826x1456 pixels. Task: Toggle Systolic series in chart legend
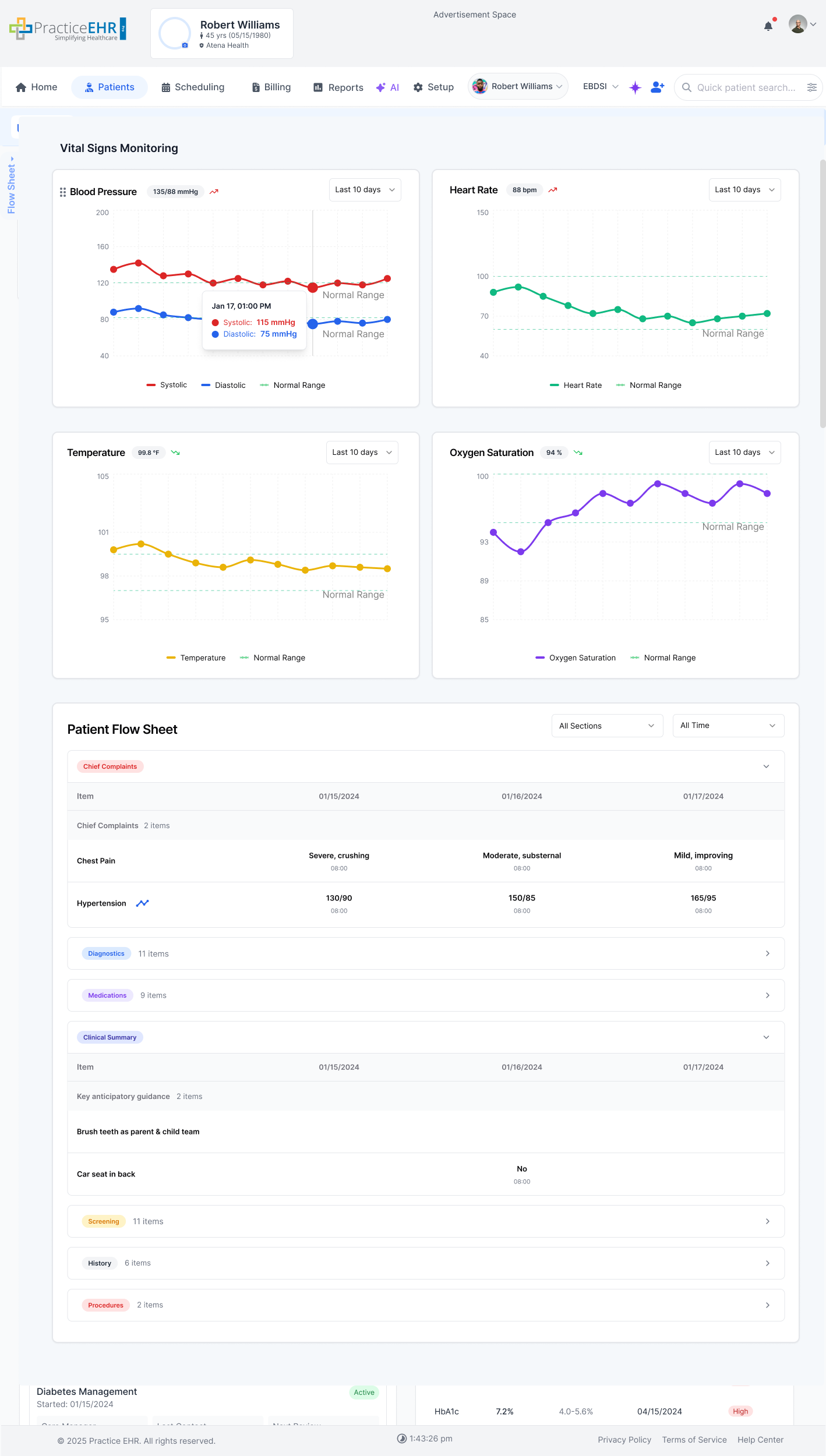point(167,385)
